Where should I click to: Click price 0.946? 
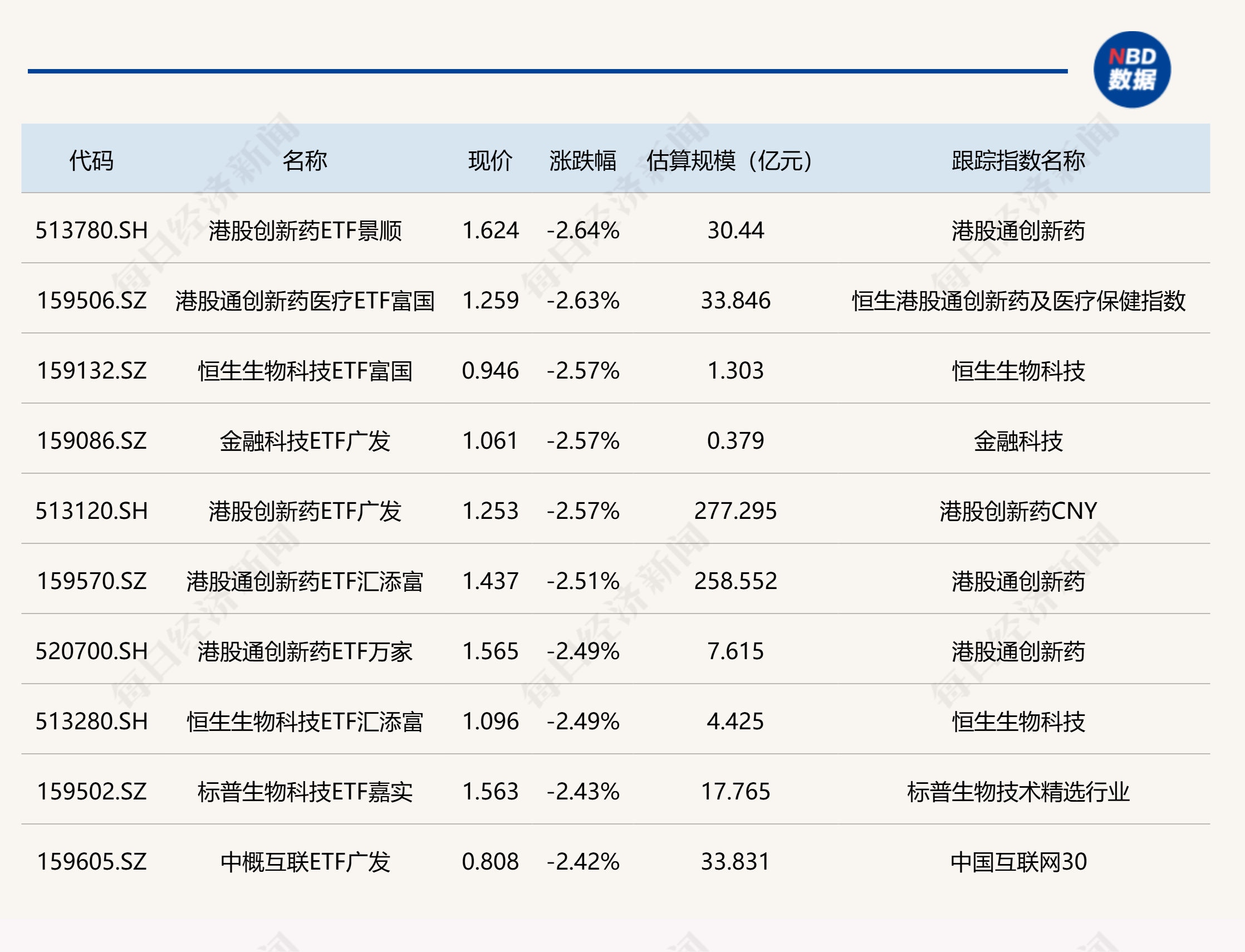pos(490,371)
